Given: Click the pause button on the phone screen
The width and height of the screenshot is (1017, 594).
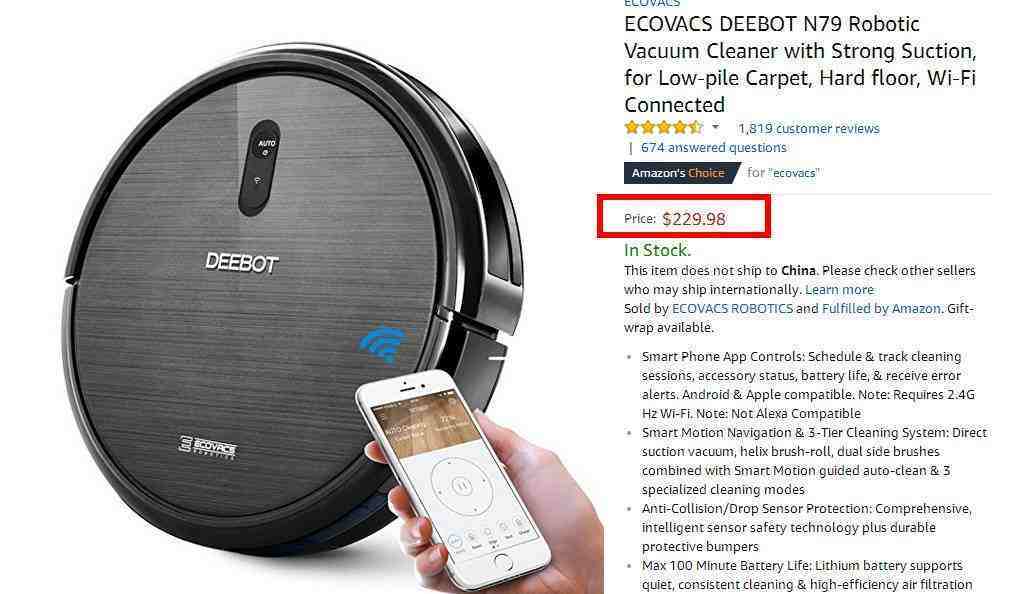Looking at the screenshot, I should point(461,485).
